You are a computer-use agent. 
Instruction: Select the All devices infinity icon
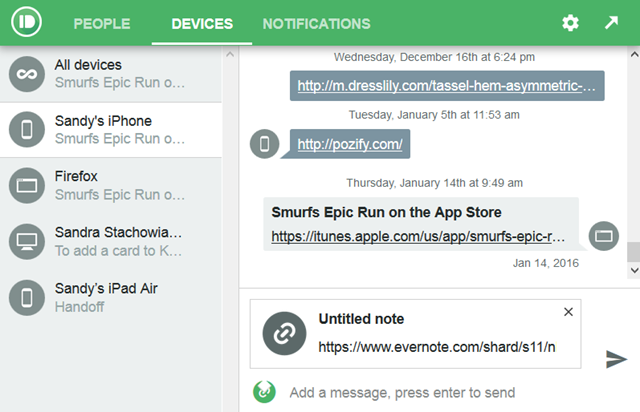(27, 74)
